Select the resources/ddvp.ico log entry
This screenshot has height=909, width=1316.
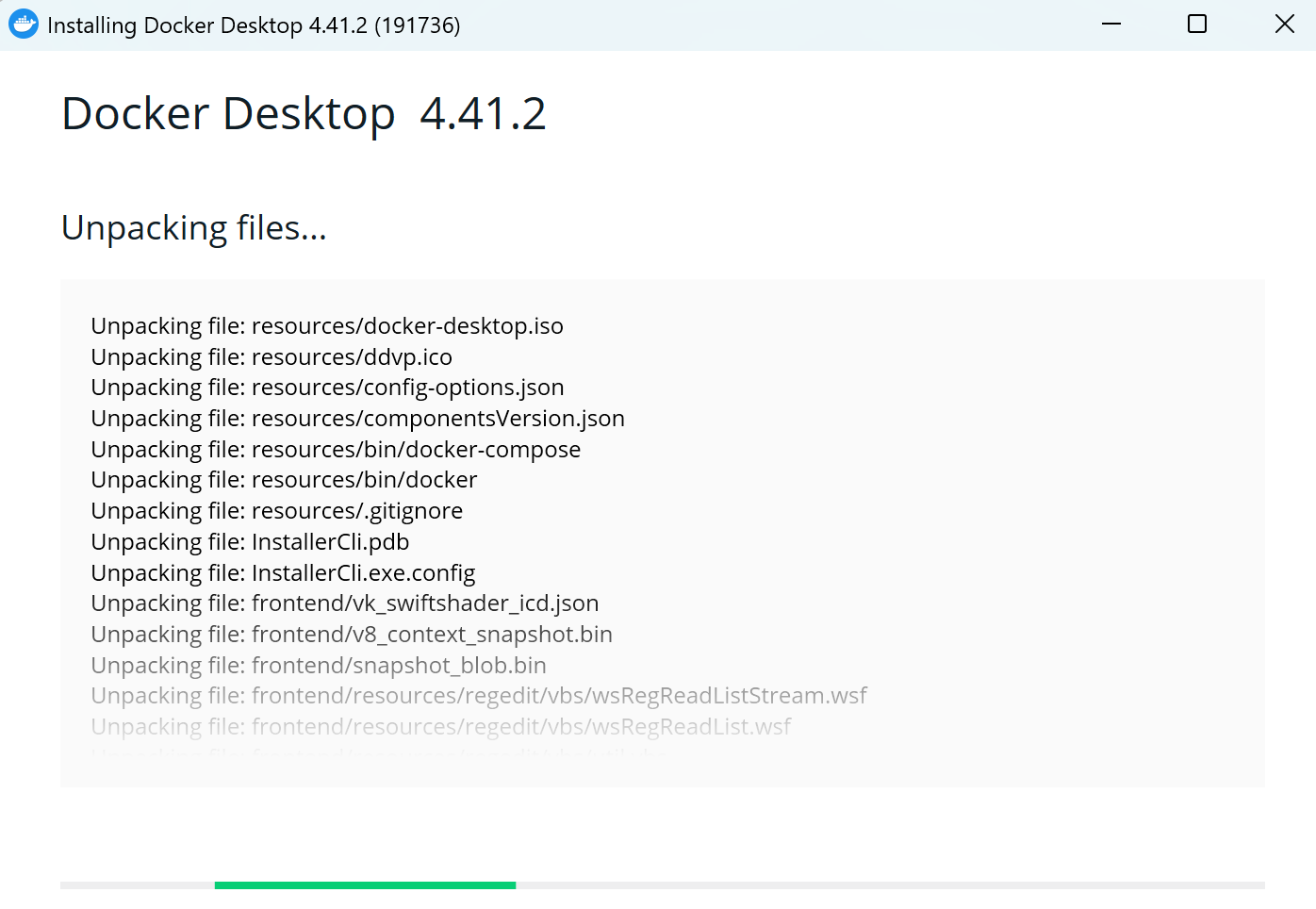[271, 357]
